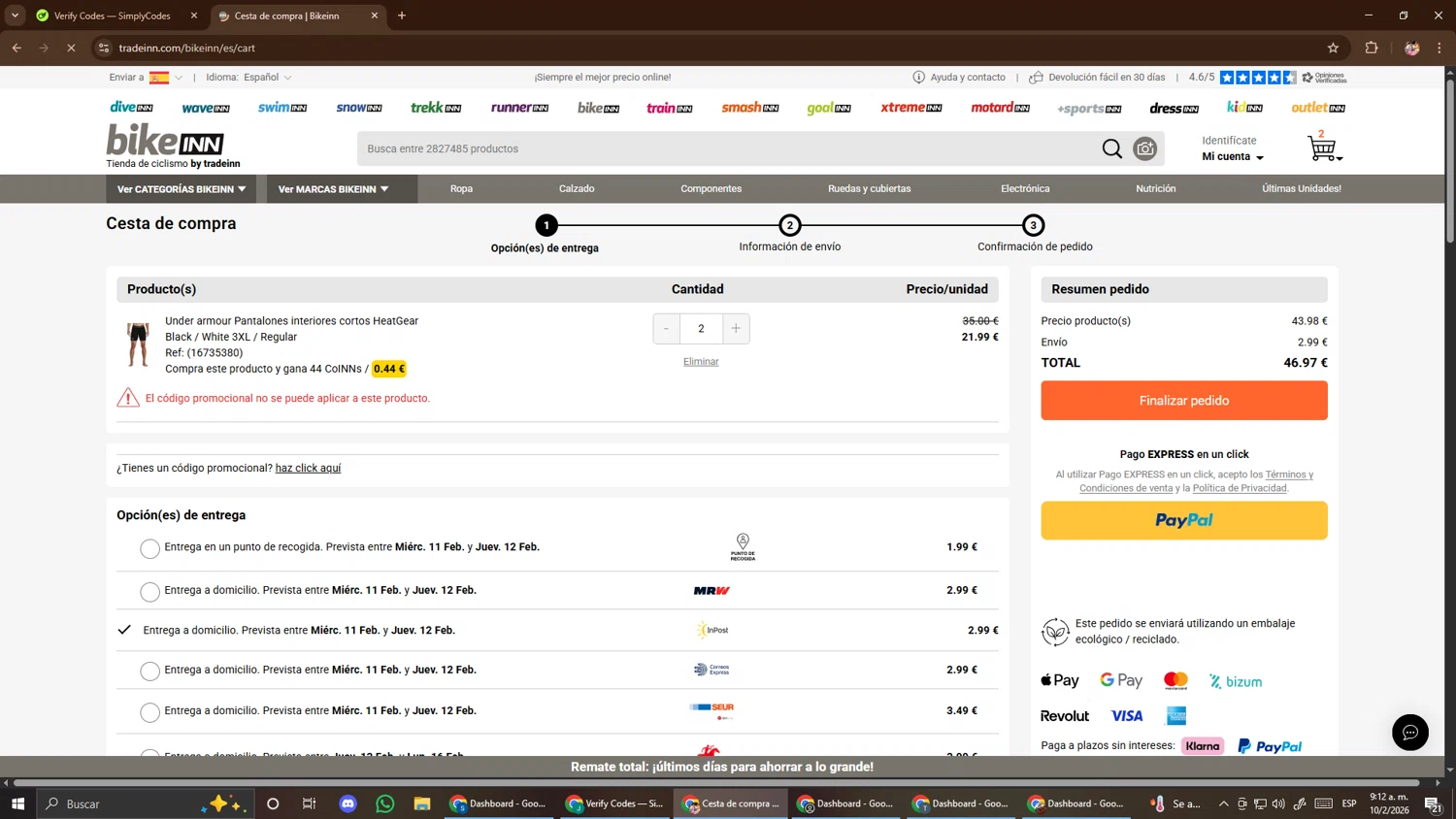1456x819 pixels.
Task: Select the InPost delivery option row
Action: pyautogui.click(x=557, y=630)
